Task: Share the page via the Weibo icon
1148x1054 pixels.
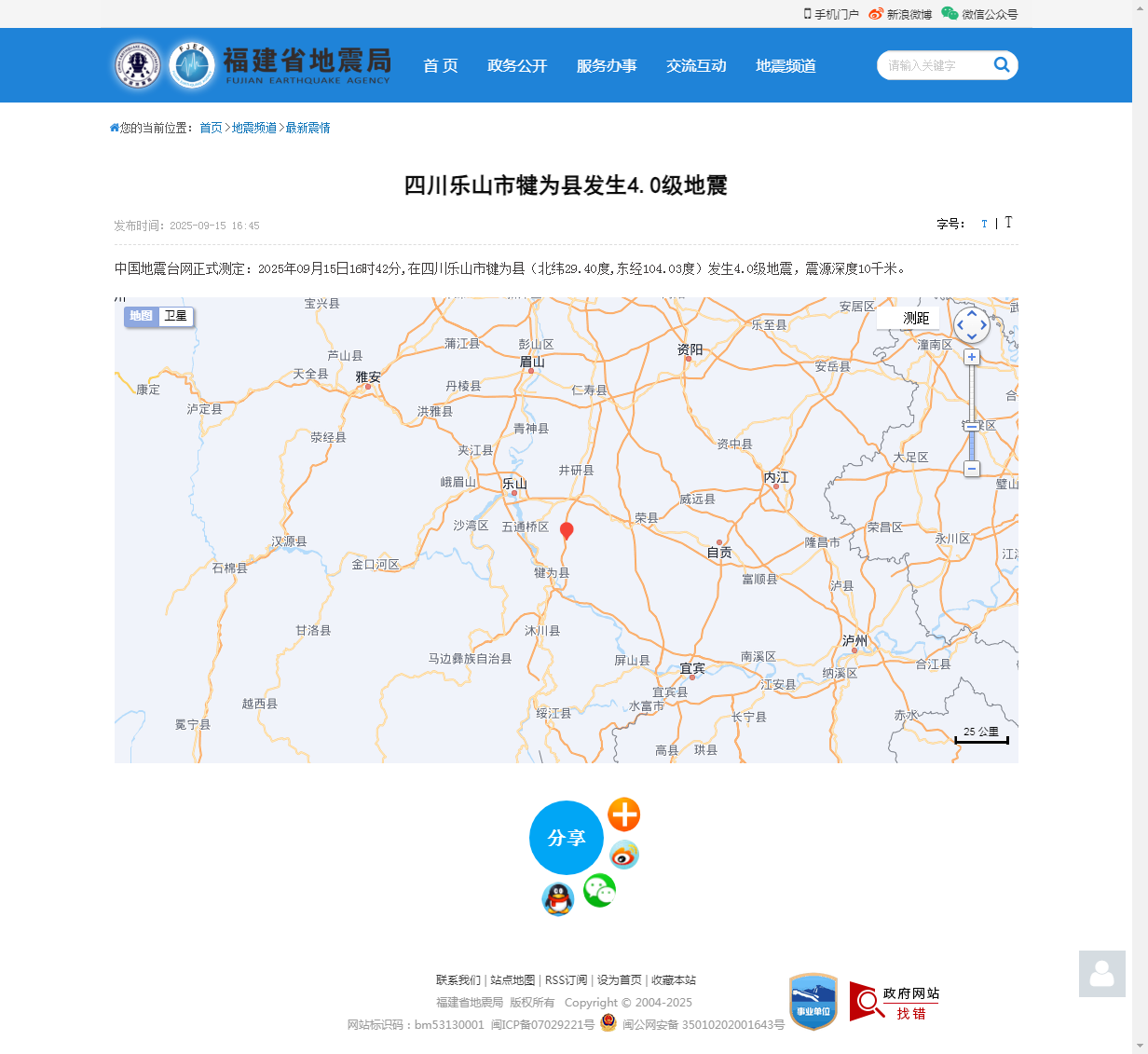Action: pyautogui.click(x=623, y=855)
